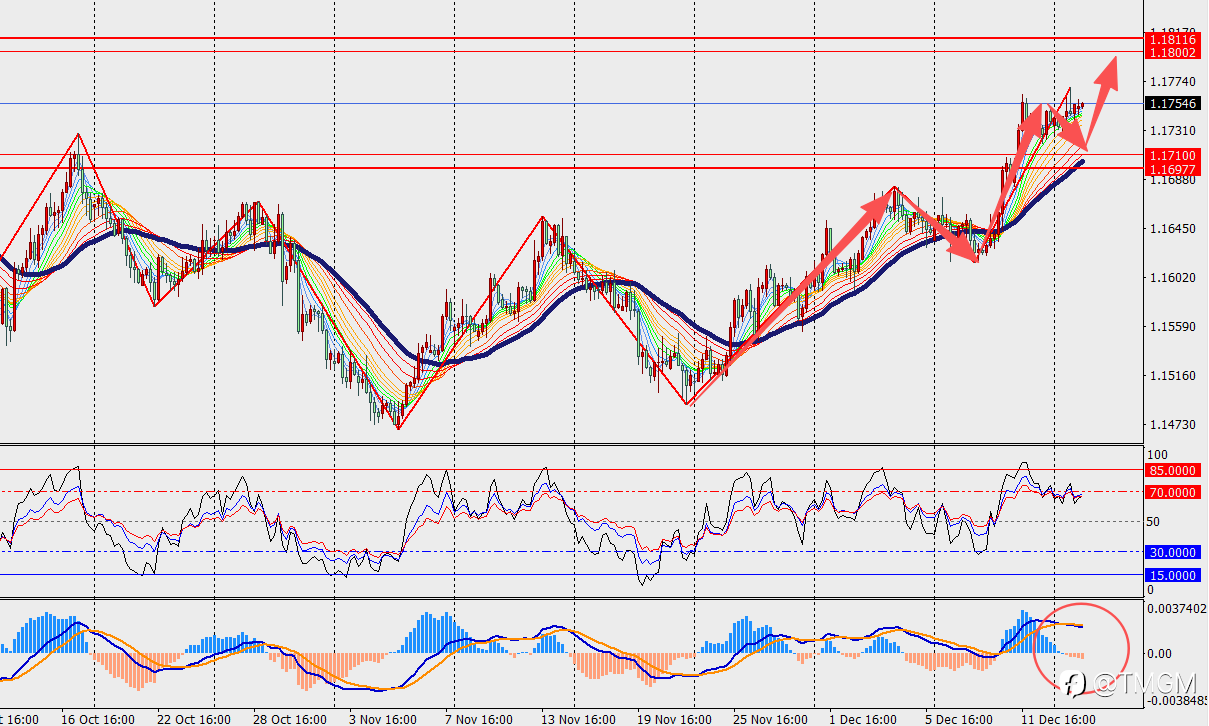1209x726 pixels.
Task: Click the 25 Nov 16:00 date label
Action: coord(770,719)
